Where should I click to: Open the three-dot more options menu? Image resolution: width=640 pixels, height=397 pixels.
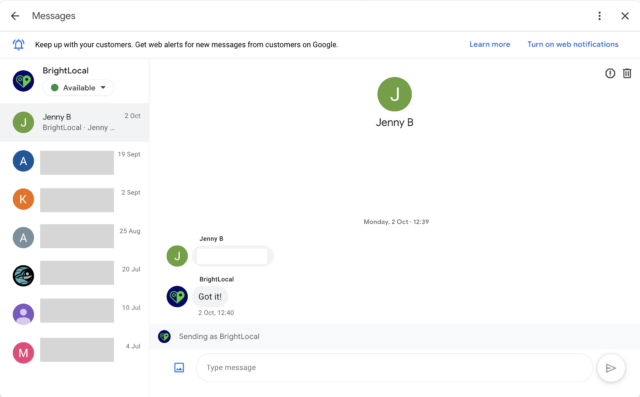pos(599,16)
